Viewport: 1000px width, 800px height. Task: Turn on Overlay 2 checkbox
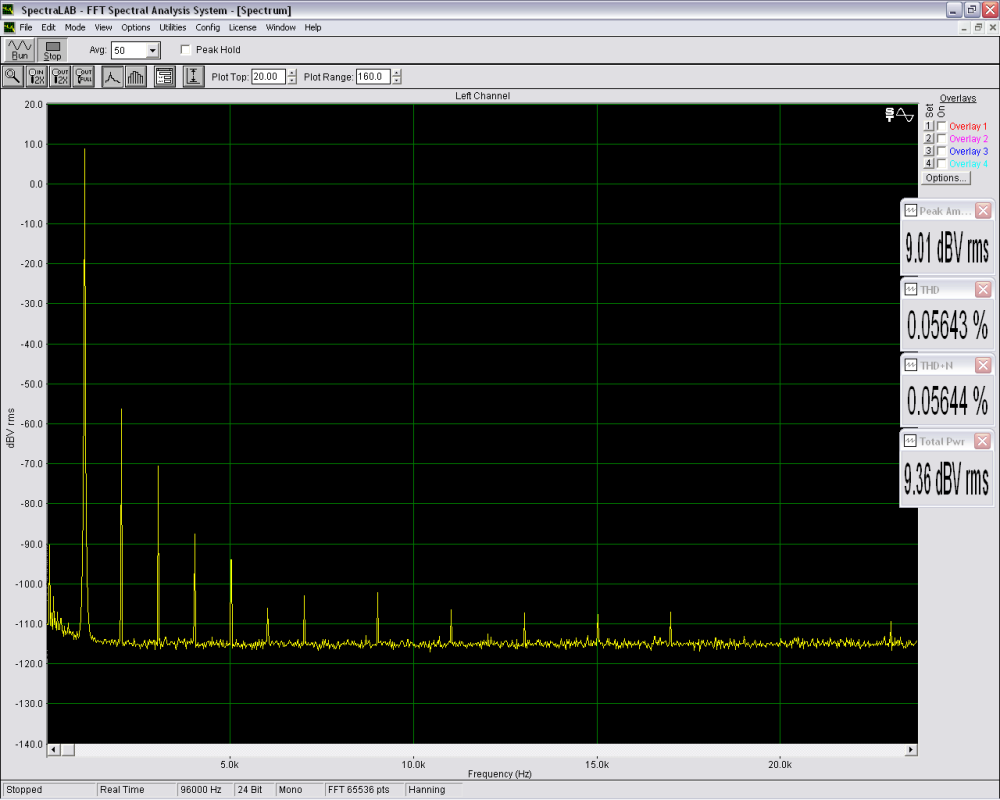click(x=941, y=138)
